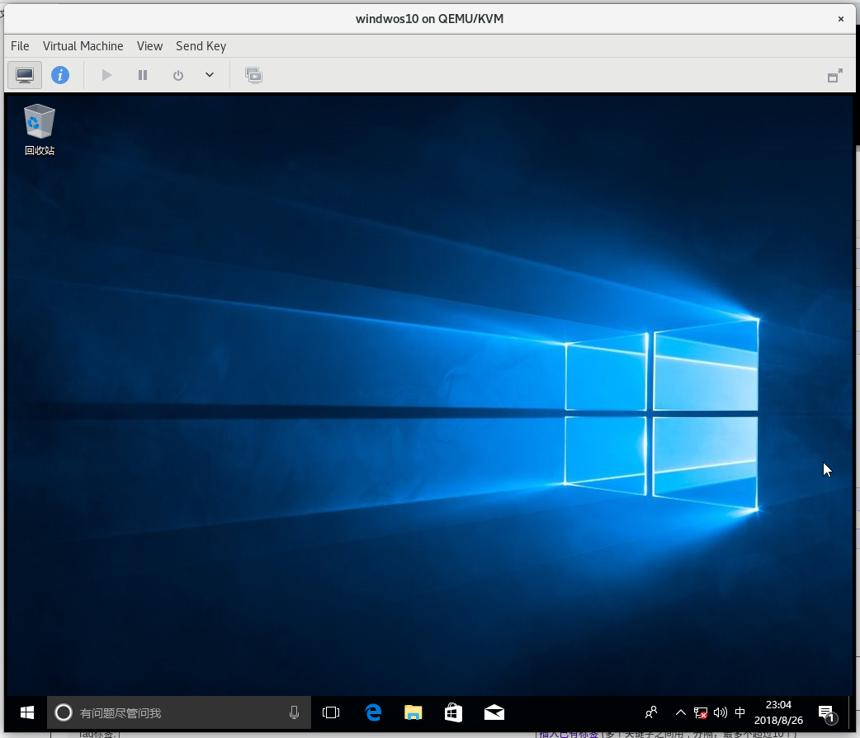Shut down the virtual machine
Viewport: 860px width, 738px height.
pyautogui.click(x=178, y=75)
